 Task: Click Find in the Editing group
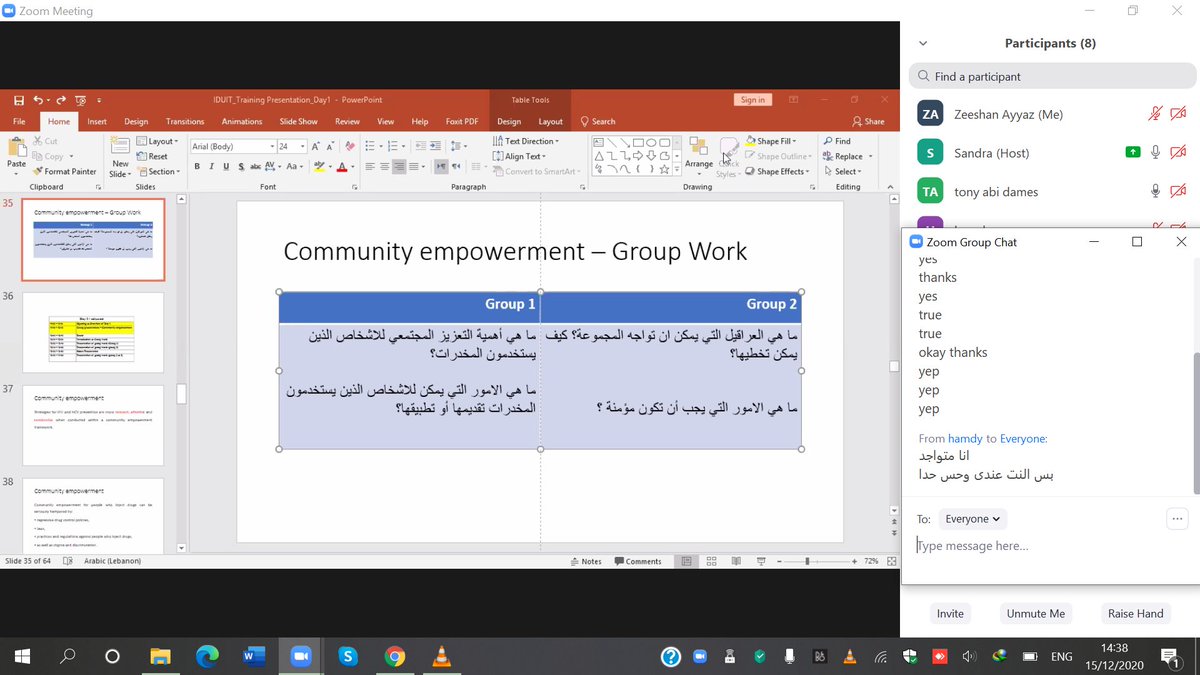pos(837,141)
